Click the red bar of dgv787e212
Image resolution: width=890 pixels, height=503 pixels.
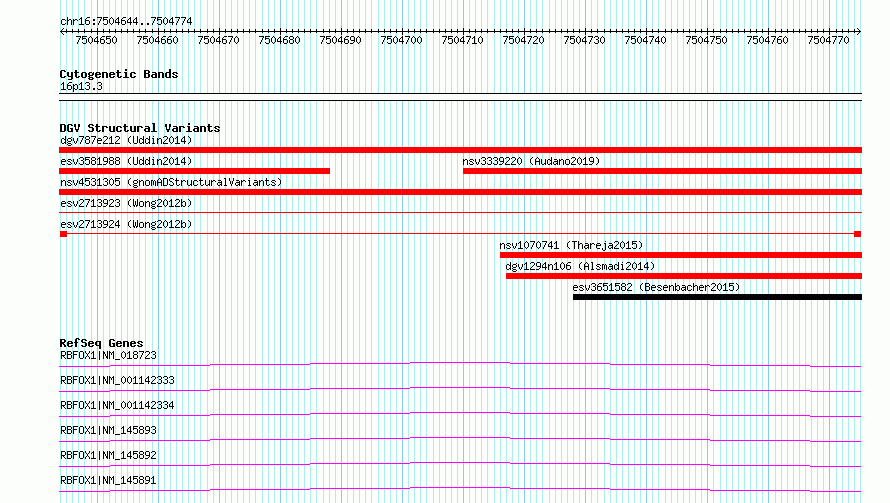(460, 150)
